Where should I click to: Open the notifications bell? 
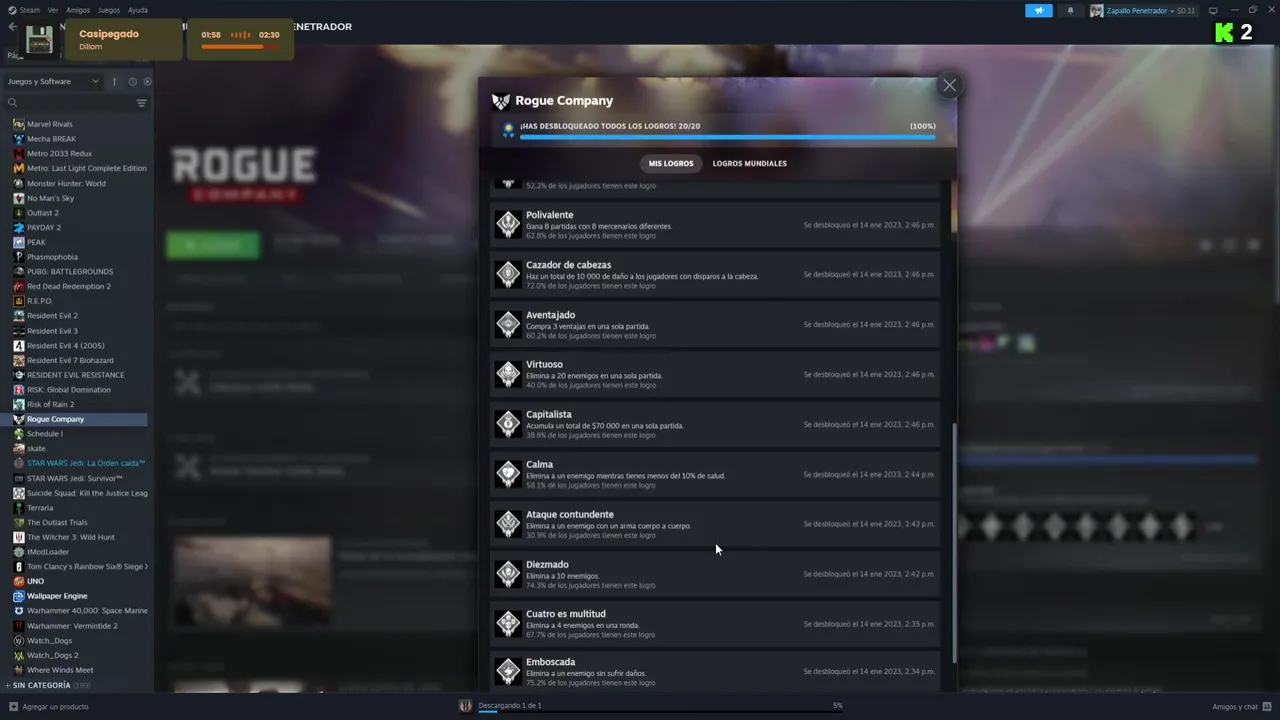coord(1070,10)
